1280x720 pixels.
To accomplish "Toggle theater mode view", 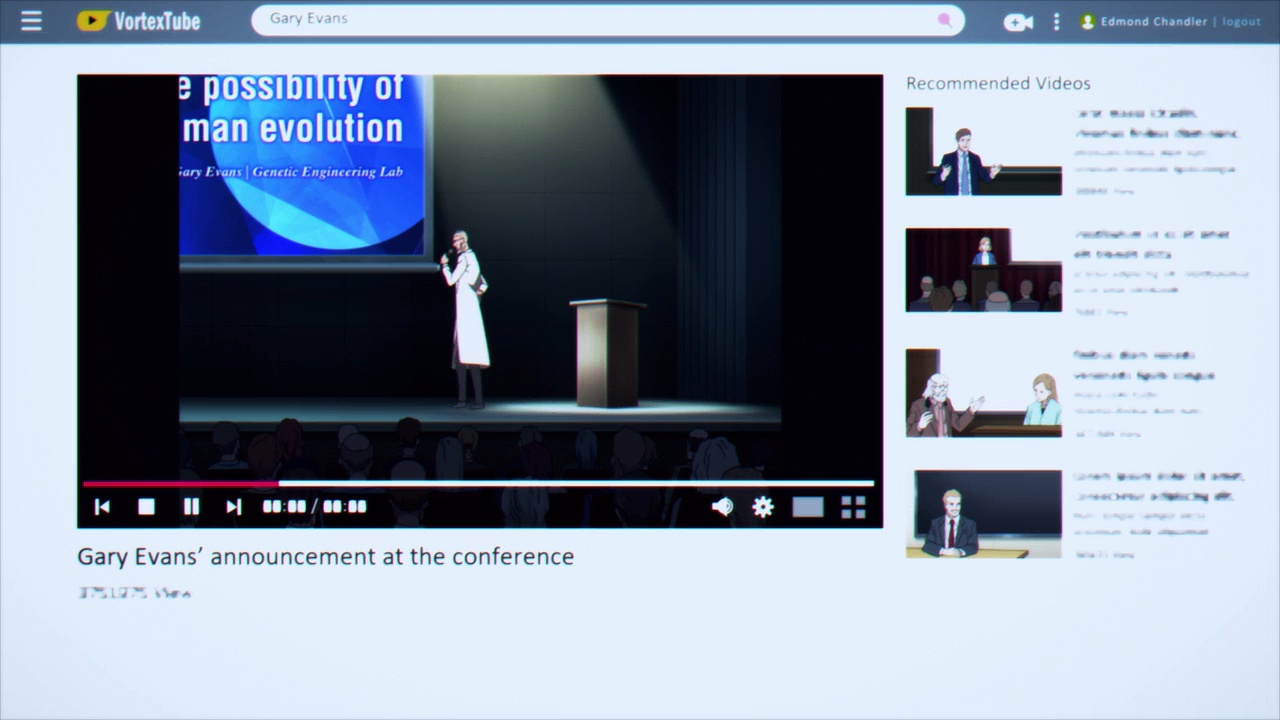I will tap(808, 507).
